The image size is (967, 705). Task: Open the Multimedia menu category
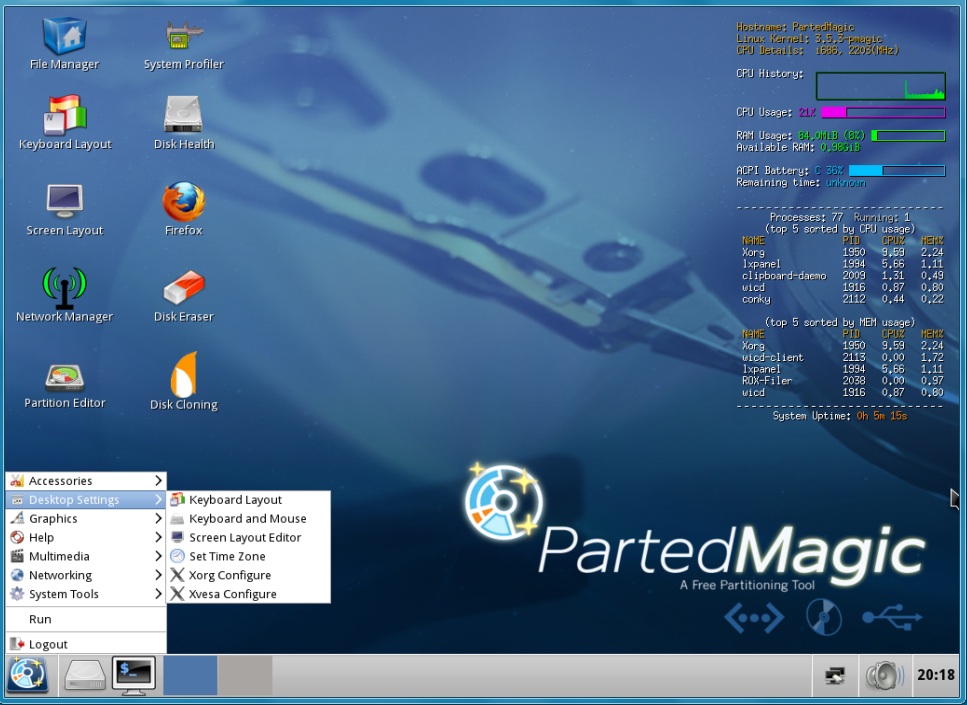click(86, 556)
